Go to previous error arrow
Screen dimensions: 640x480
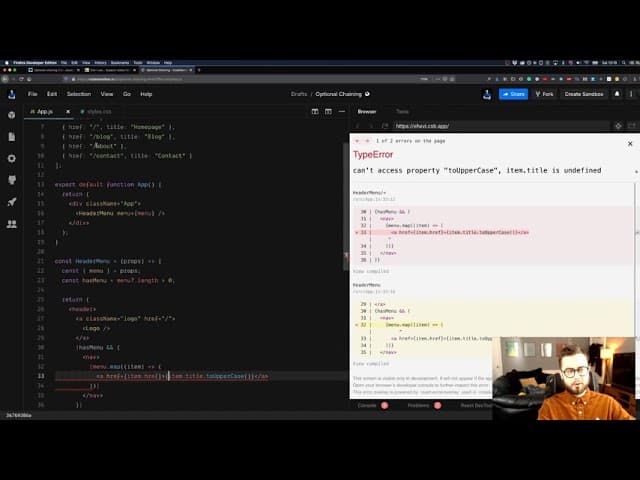click(357, 142)
